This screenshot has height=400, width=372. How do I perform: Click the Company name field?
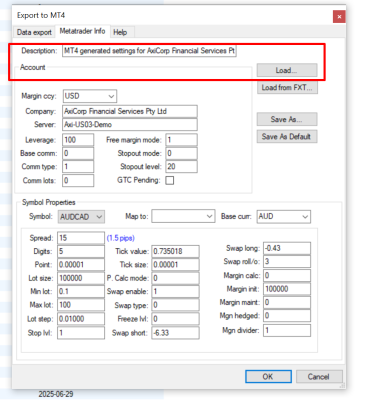tap(130, 111)
